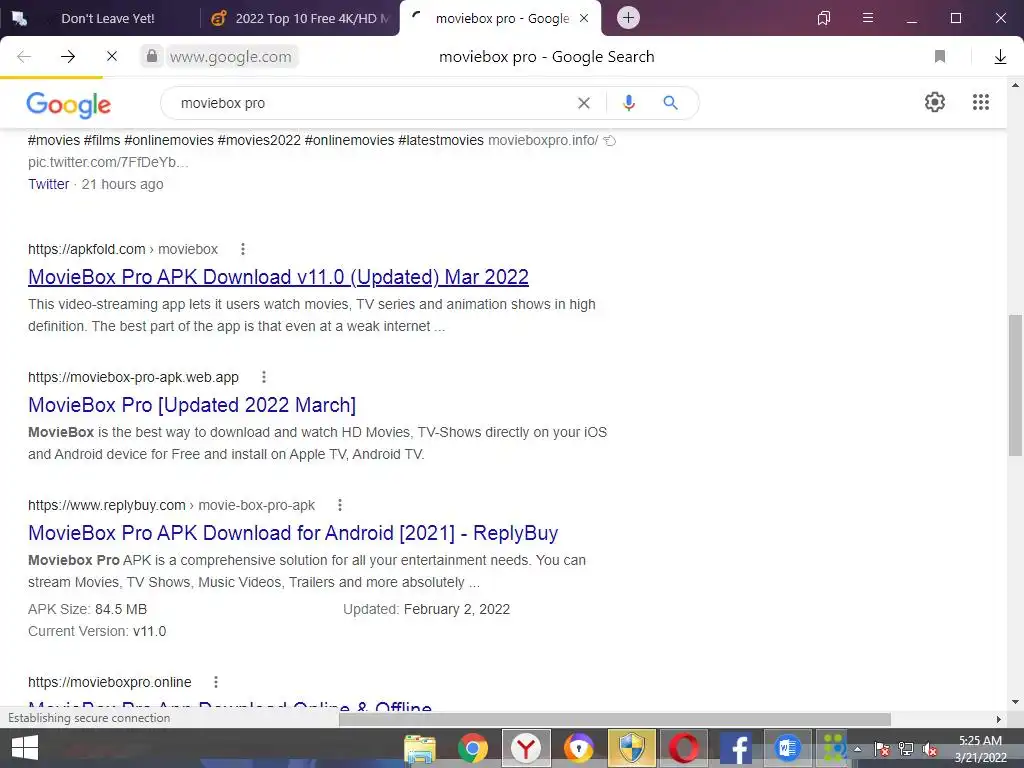Open MovieBox Pro APK Download v11.0 link

pyautogui.click(x=278, y=277)
